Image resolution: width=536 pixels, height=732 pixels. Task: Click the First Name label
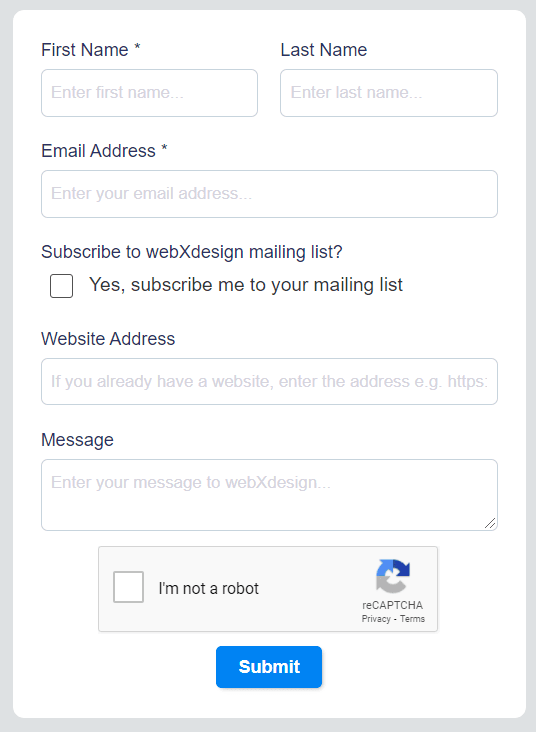(x=91, y=50)
